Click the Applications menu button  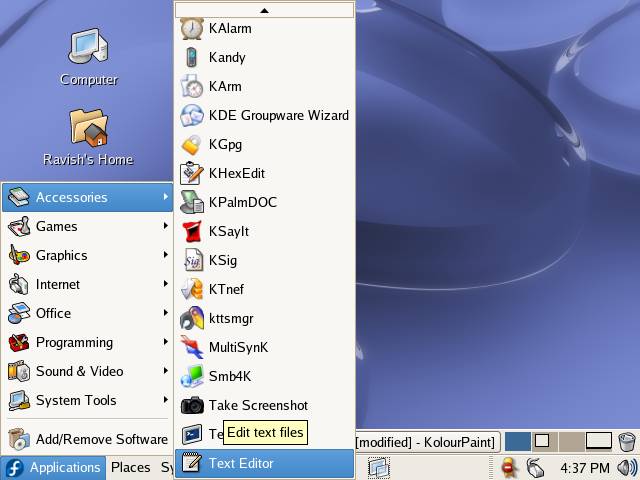pos(54,467)
